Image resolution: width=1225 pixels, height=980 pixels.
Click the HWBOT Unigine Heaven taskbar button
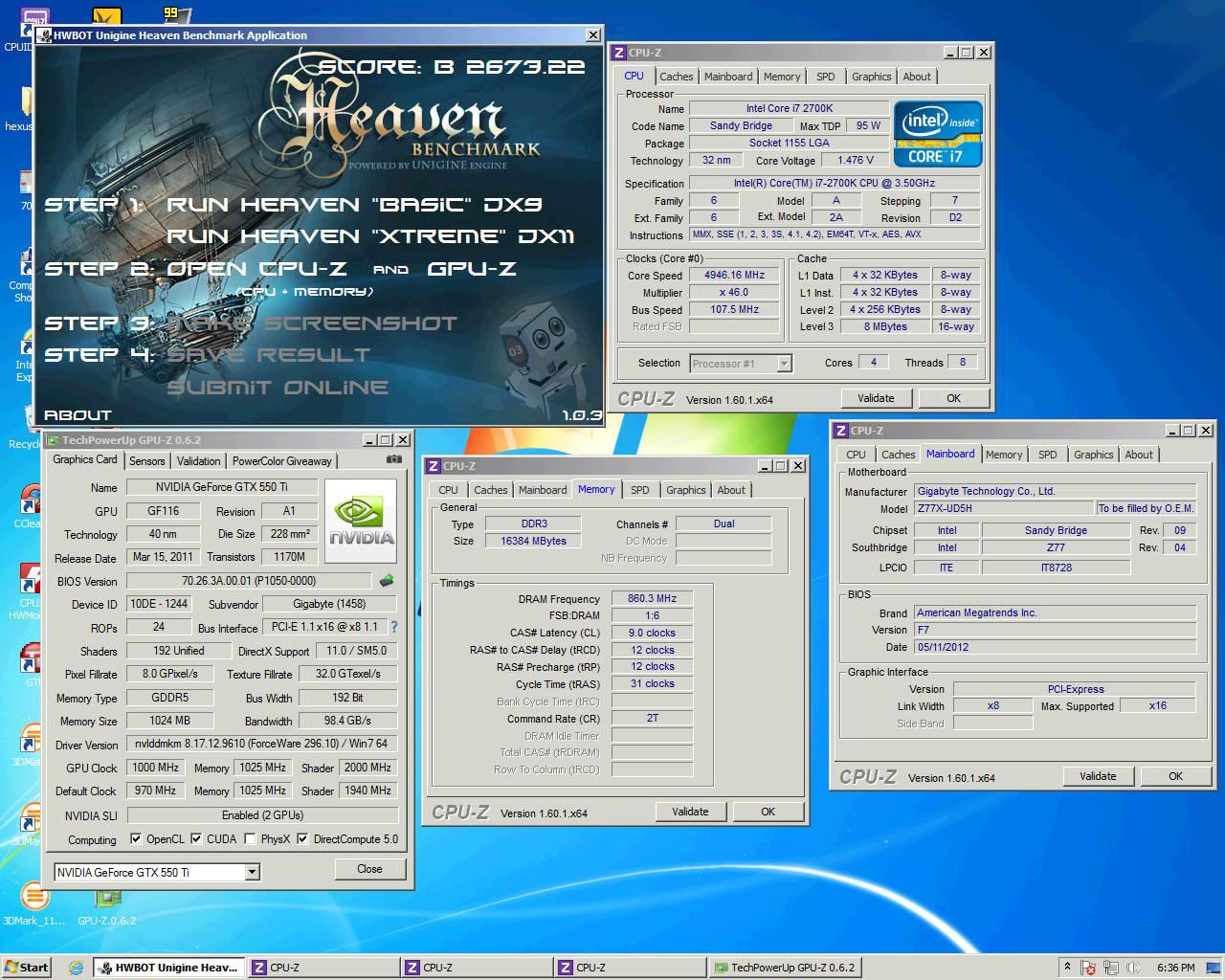[x=168, y=968]
